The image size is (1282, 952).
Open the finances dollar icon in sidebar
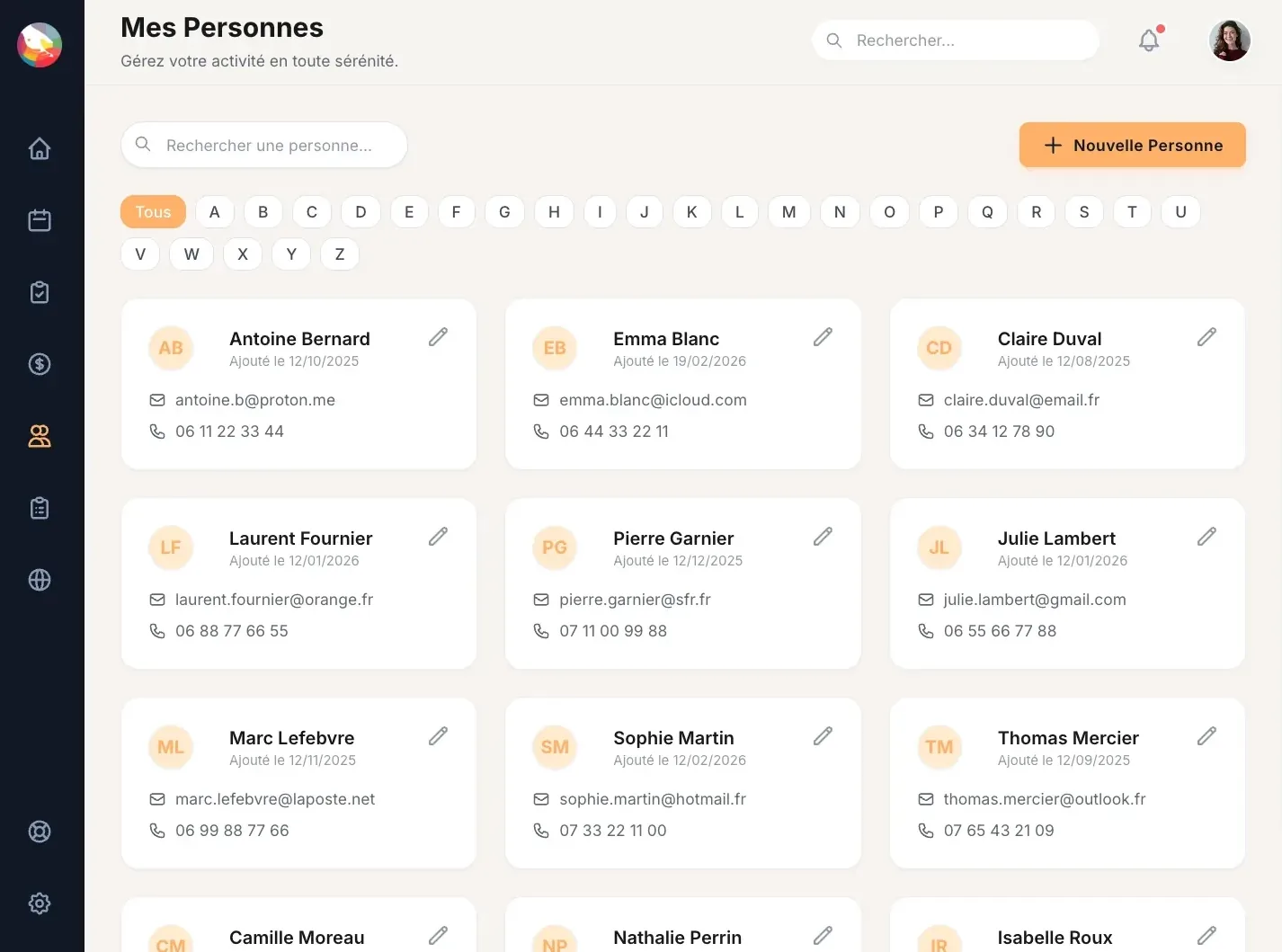click(x=40, y=364)
